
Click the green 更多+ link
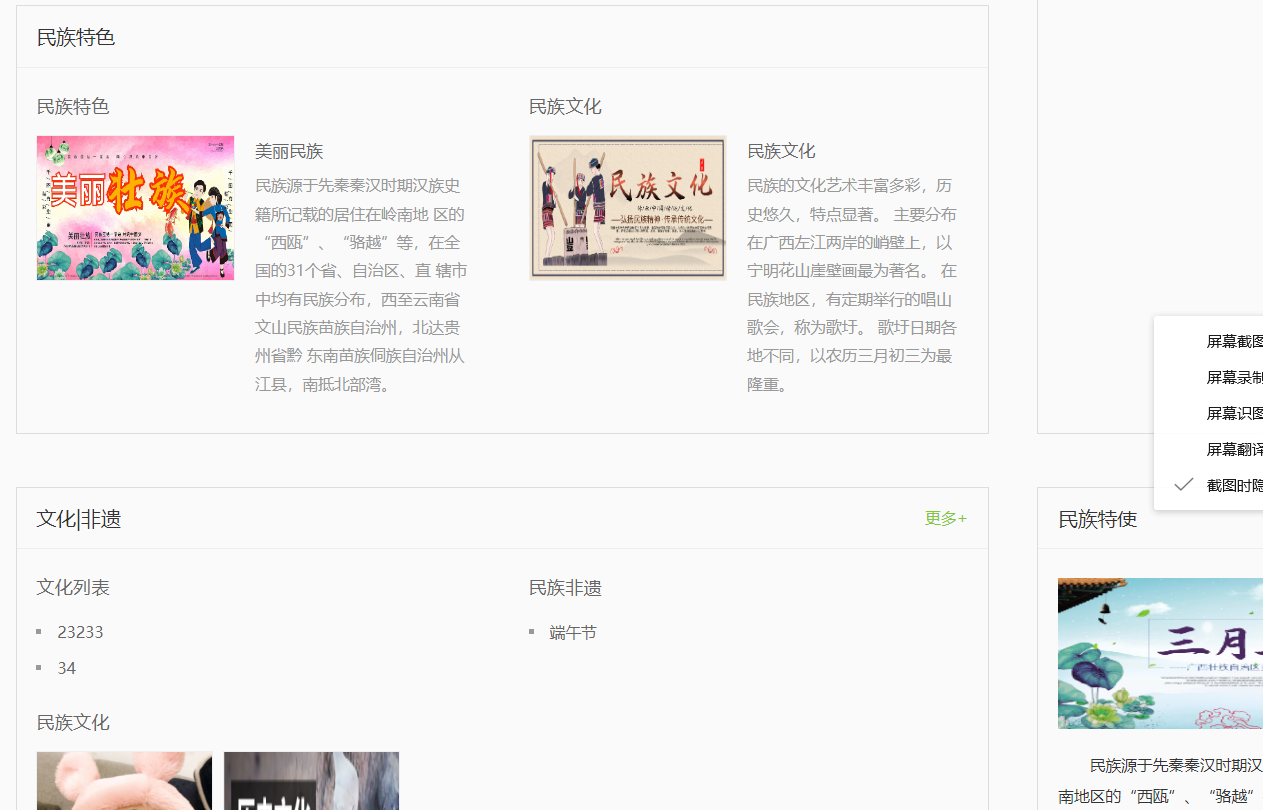(945, 518)
